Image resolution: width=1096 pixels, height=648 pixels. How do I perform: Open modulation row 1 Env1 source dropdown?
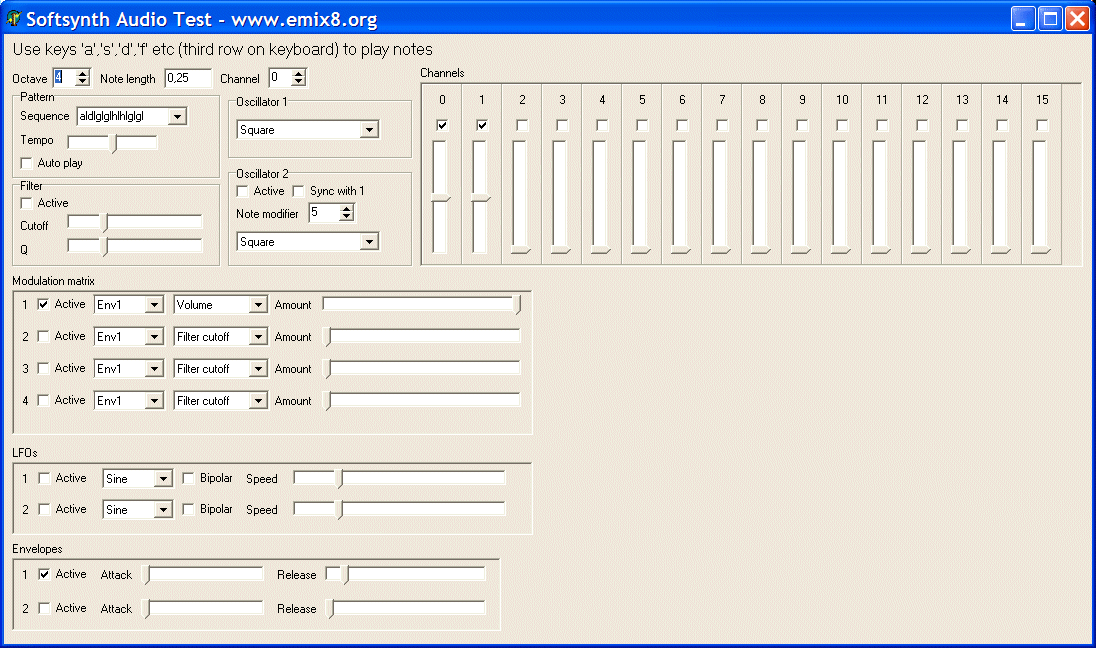click(154, 305)
